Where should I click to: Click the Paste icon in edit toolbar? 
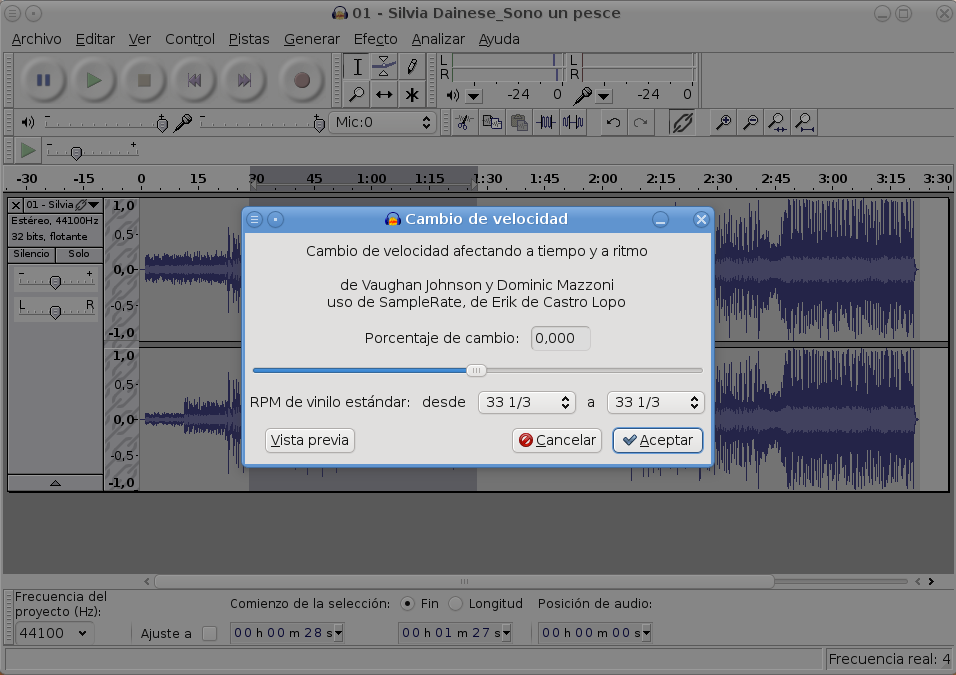pyautogui.click(x=519, y=123)
